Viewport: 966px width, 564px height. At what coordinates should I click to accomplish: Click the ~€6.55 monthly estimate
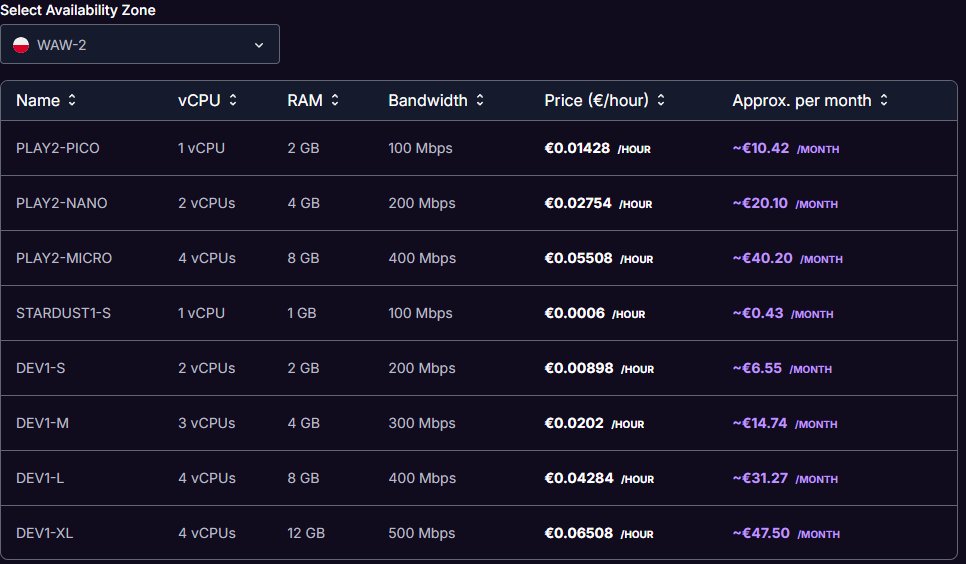point(757,368)
